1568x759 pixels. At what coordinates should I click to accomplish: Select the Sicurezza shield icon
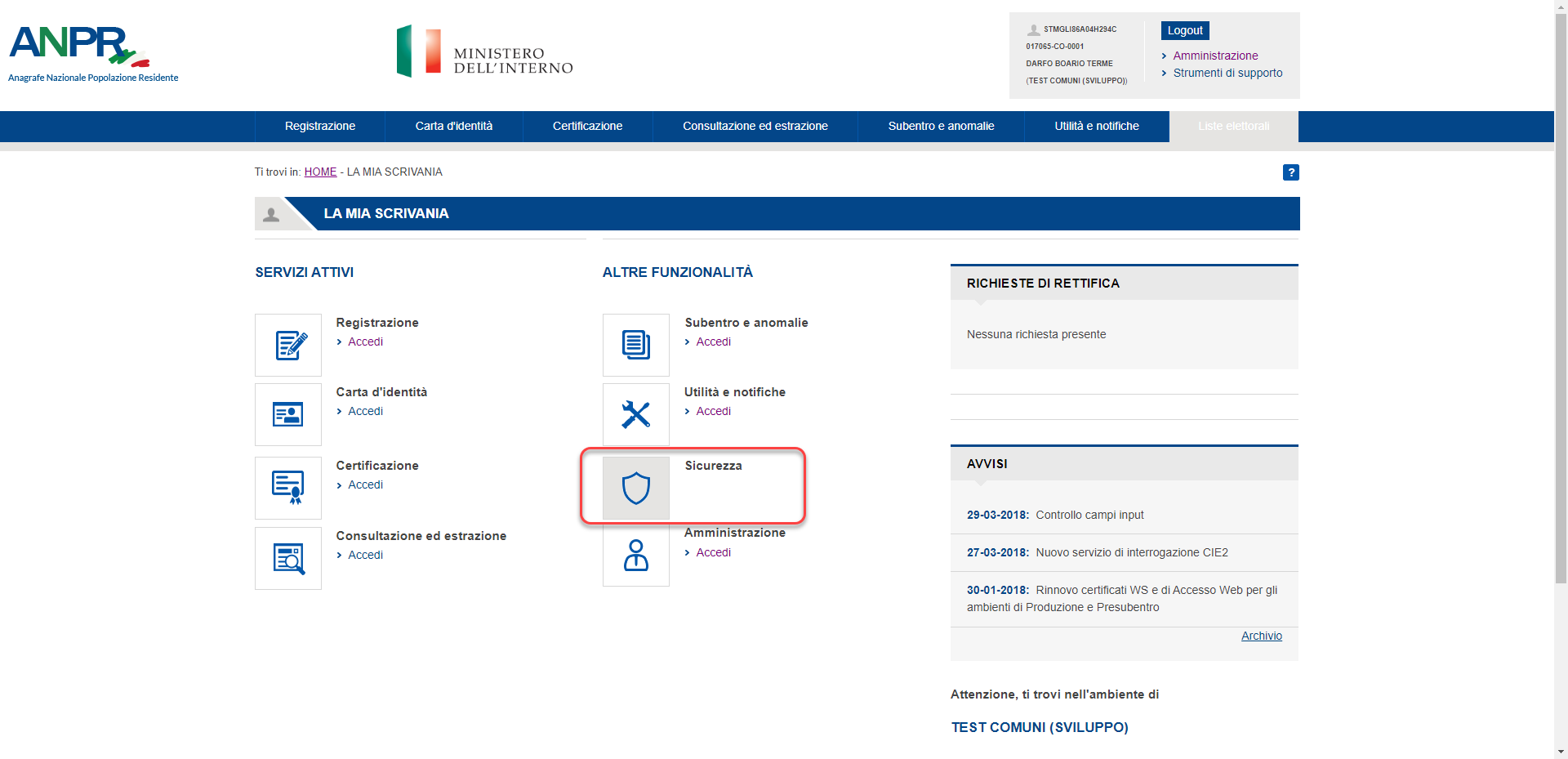click(x=635, y=488)
